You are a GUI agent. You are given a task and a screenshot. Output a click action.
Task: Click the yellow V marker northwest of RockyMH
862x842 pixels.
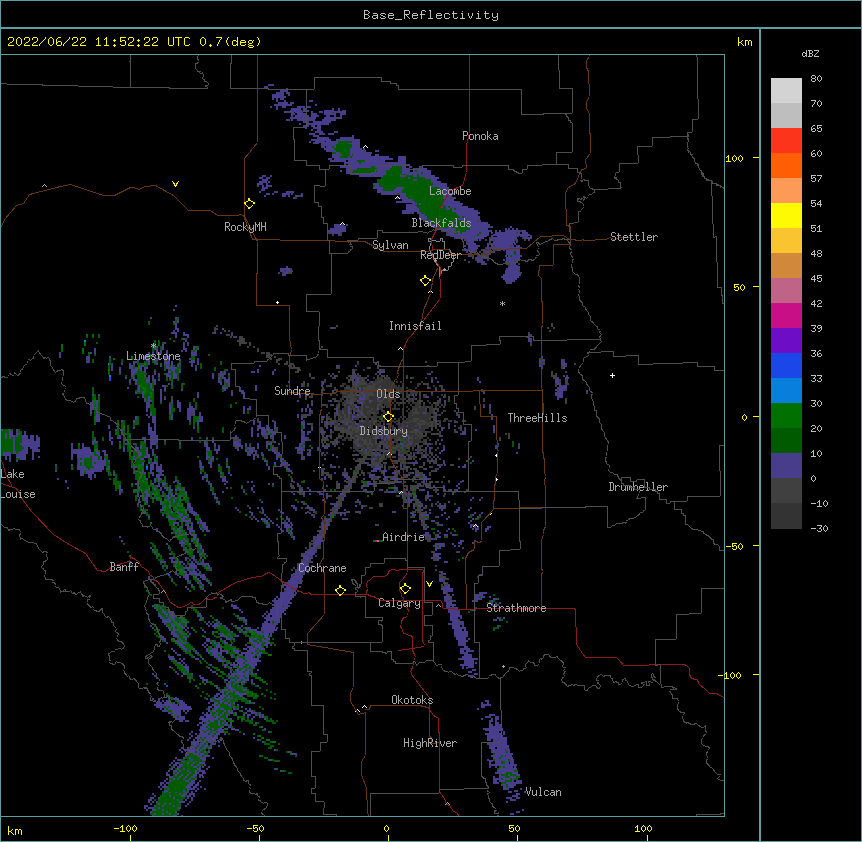tap(175, 184)
